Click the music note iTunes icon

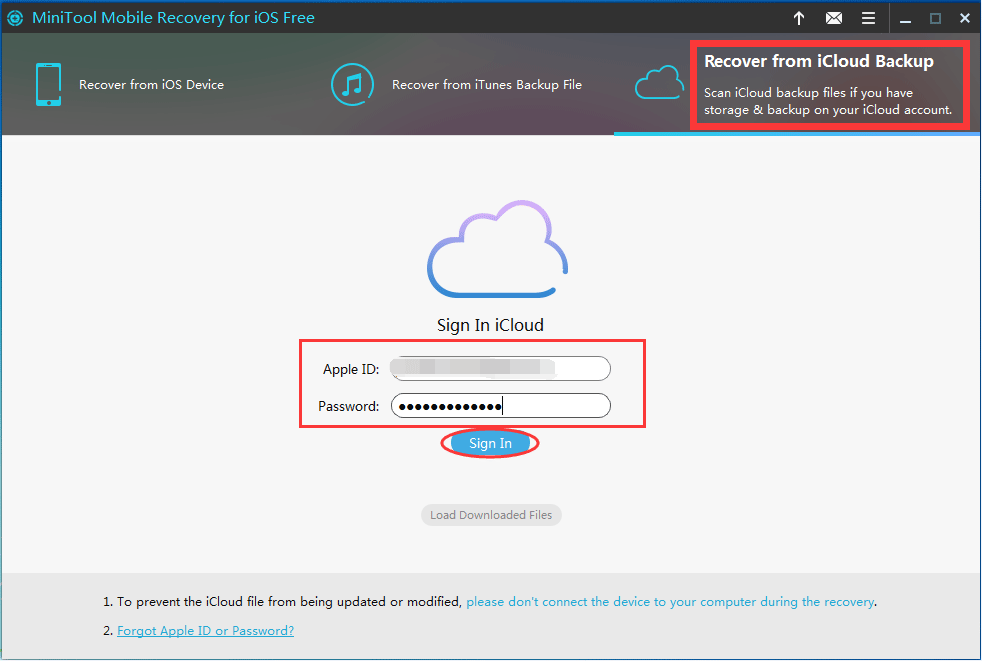[353, 85]
